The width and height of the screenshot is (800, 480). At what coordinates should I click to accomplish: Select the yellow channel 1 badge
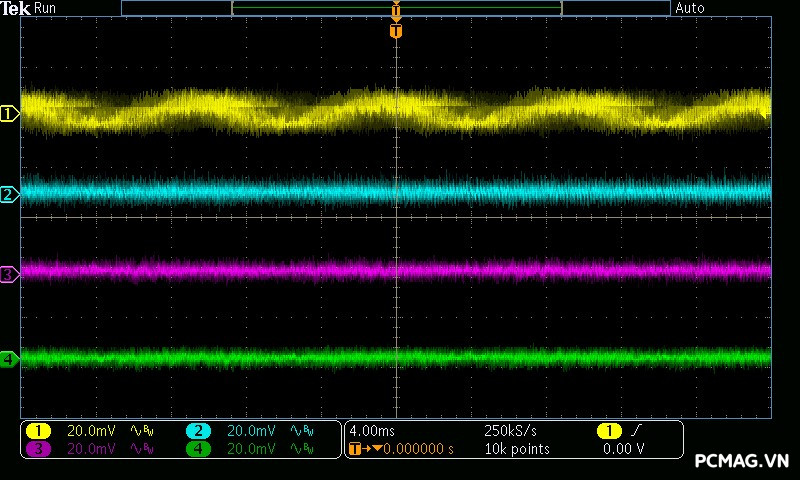[38, 431]
